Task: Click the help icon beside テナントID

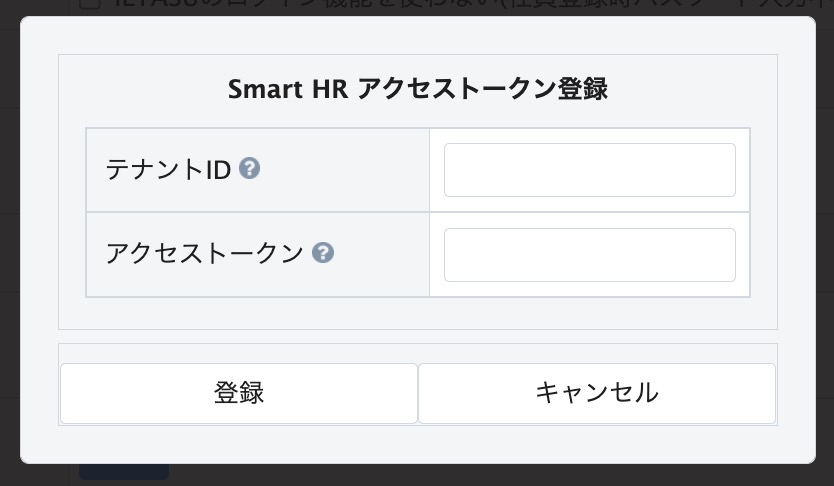Action: point(250,169)
